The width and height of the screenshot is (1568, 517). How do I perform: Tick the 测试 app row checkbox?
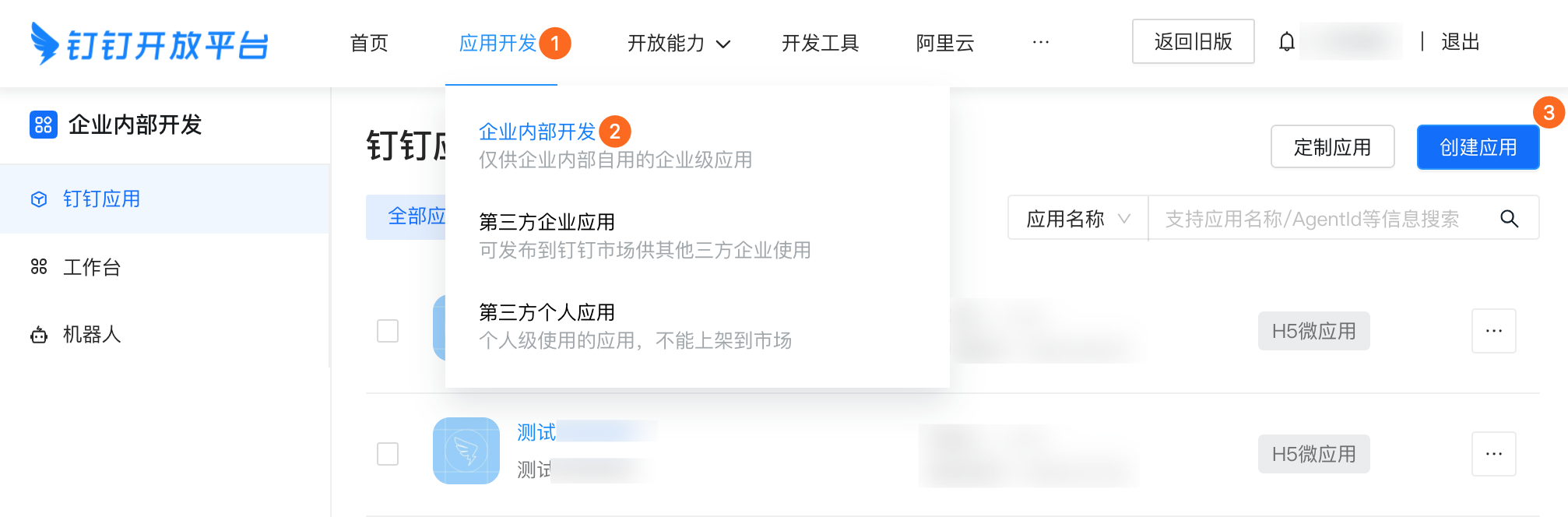(x=388, y=454)
